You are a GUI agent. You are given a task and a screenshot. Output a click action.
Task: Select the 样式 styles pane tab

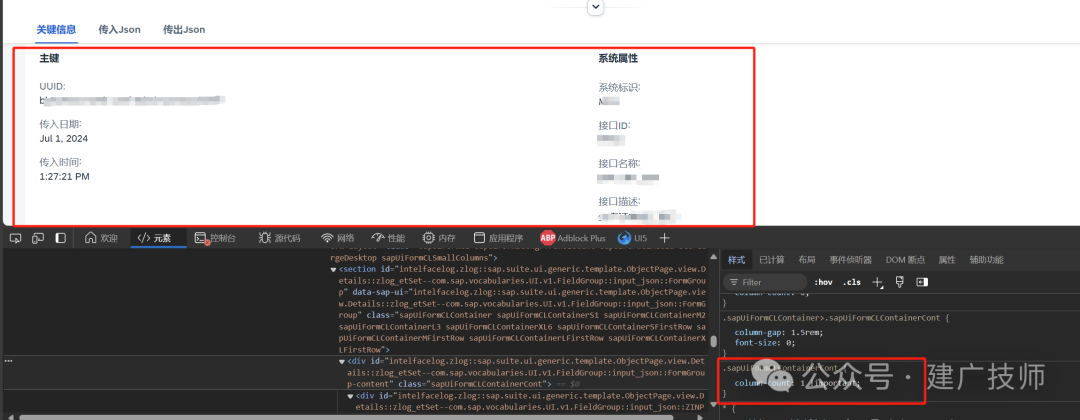(736, 260)
